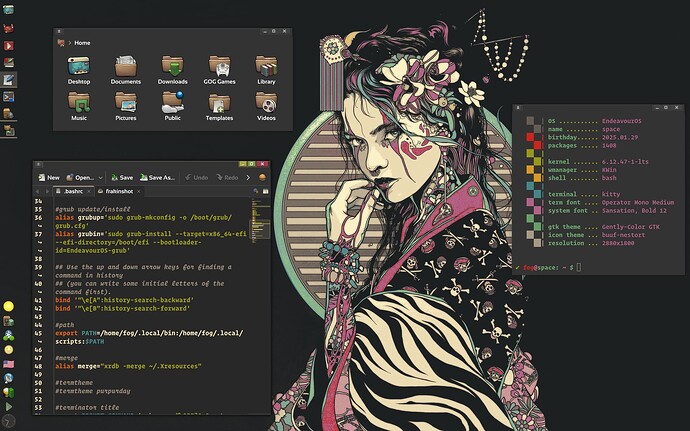
Task: Launch the red play-button media app in panel
Action: [8, 46]
